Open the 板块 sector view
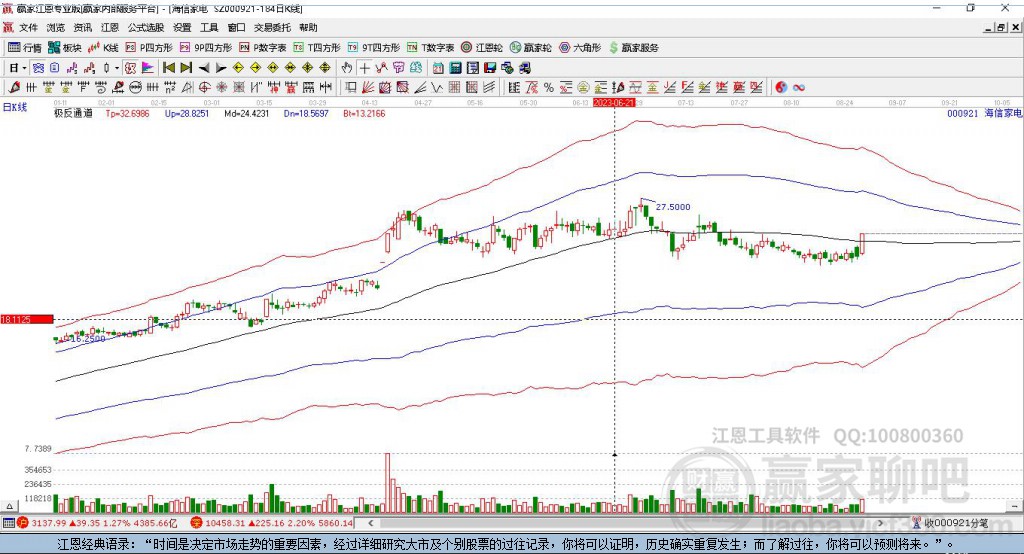This screenshot has height=554, width=1024. tap(64, 48)
